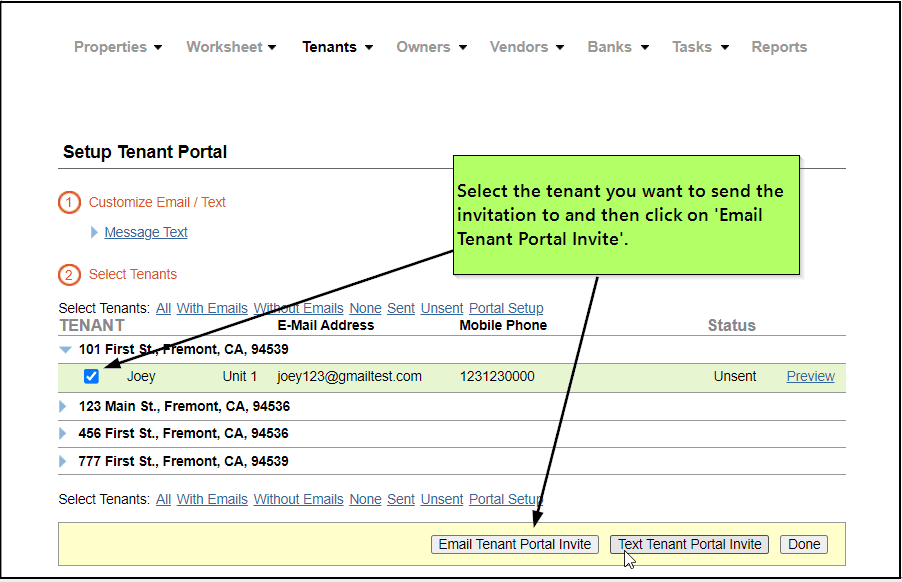Open the Vendors menu
Image resolution: width=902 pixels, height=582 pixels.
pos(526,47)
